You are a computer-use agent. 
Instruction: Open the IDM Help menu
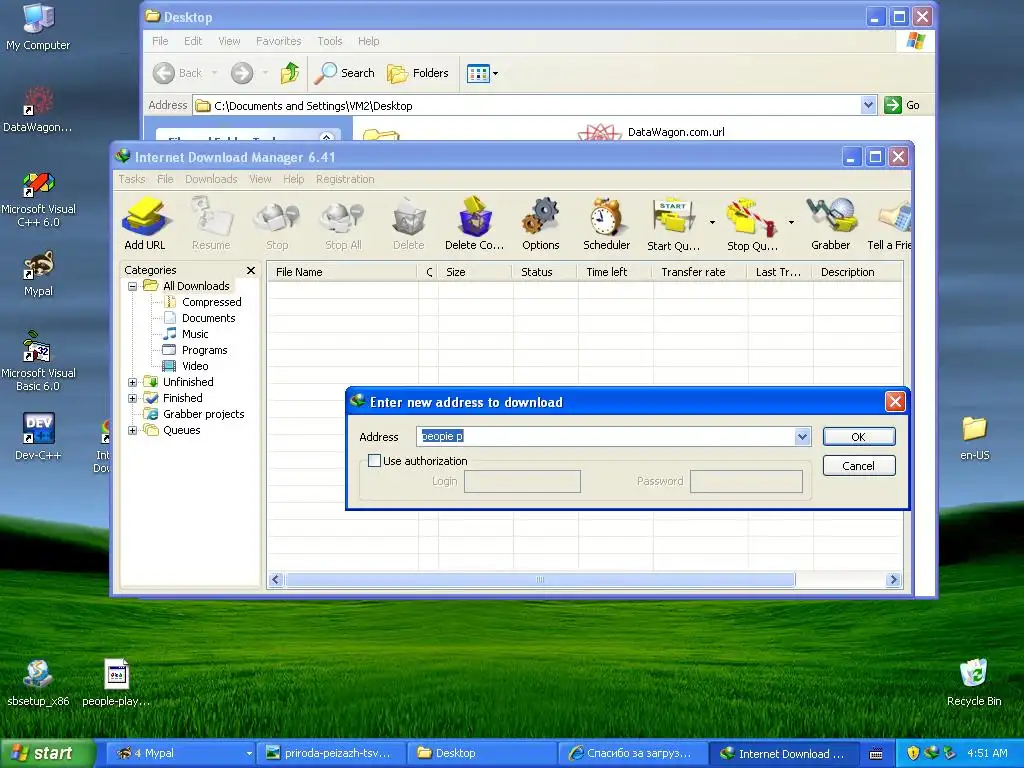click(x=293, y=179)
